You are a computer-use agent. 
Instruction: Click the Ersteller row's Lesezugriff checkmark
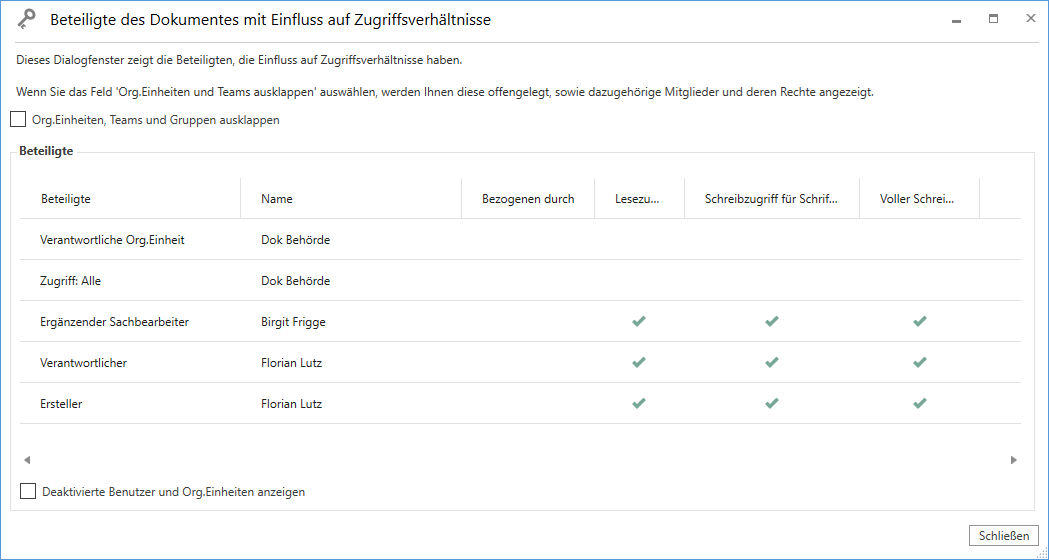click(639, 404)
